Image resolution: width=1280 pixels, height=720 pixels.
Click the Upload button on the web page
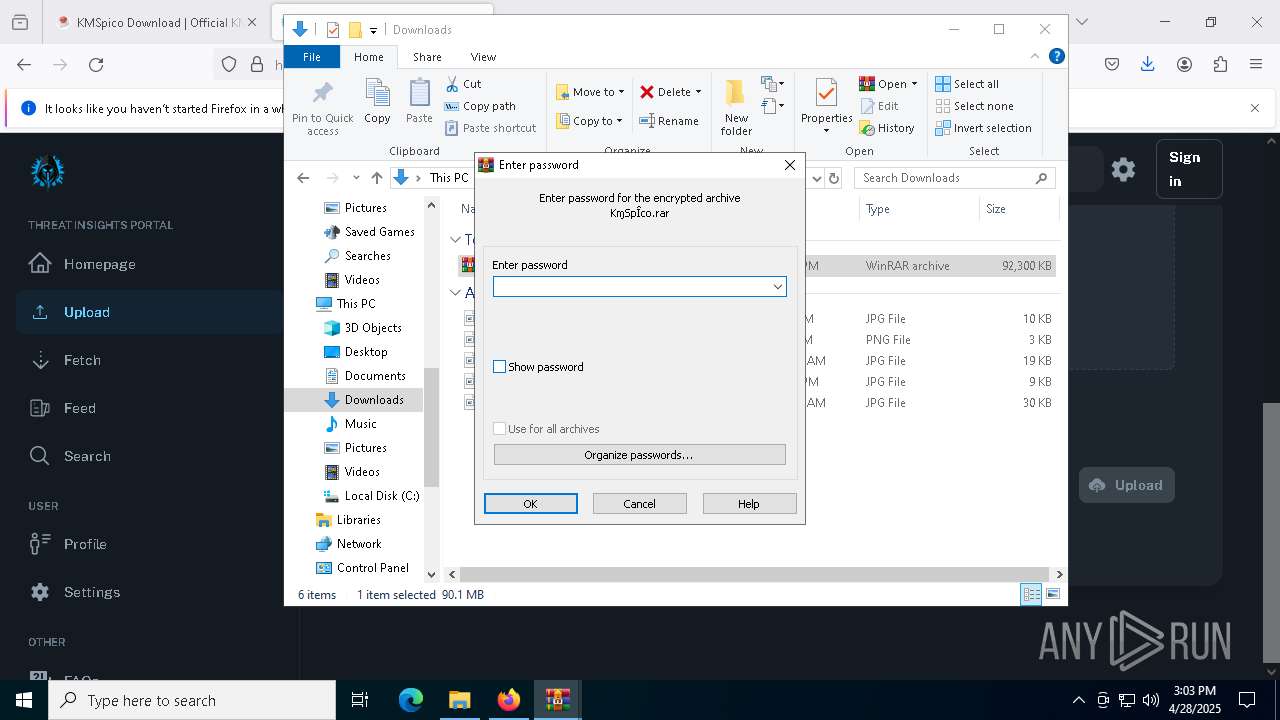tap(1126, 485)
